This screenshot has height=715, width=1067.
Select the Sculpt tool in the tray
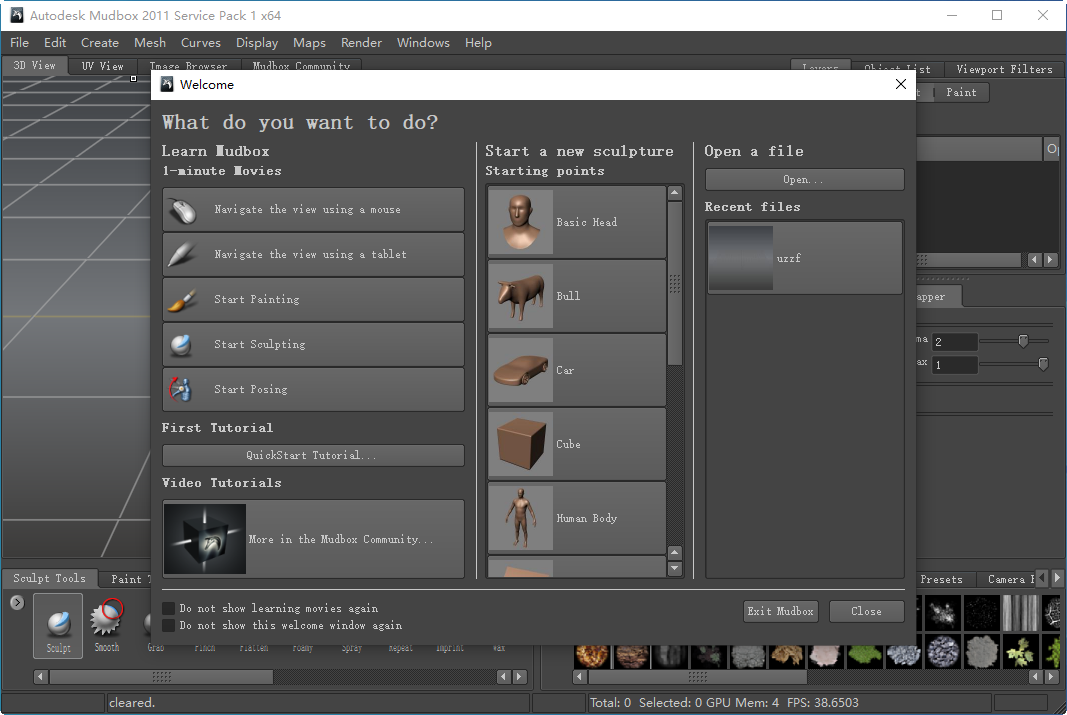59,625
